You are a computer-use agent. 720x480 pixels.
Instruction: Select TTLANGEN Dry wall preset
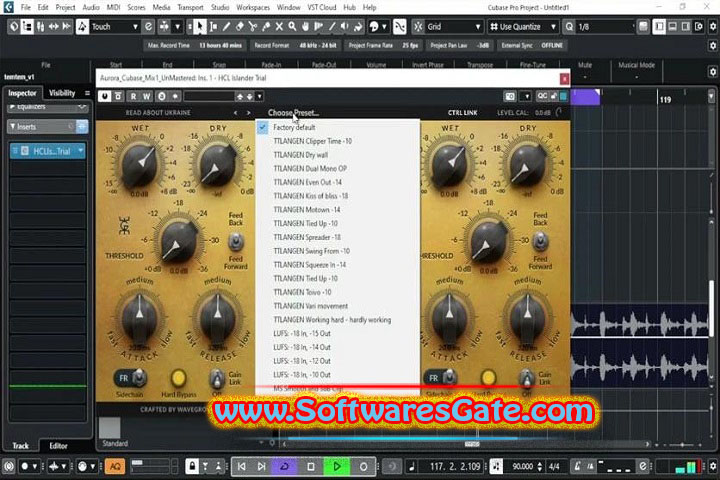coord(338,155)
